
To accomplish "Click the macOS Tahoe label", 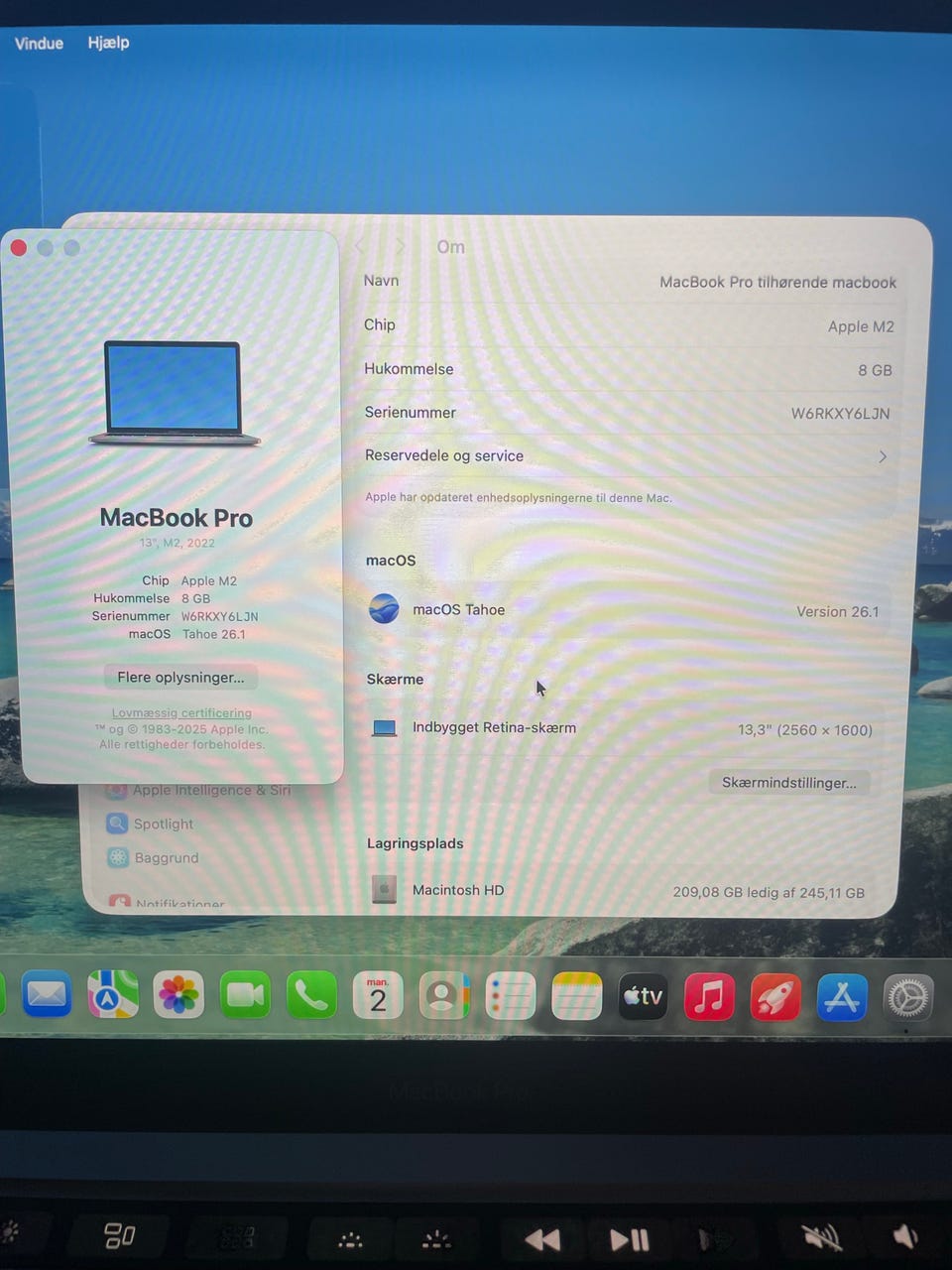I will tap(458, 609).
